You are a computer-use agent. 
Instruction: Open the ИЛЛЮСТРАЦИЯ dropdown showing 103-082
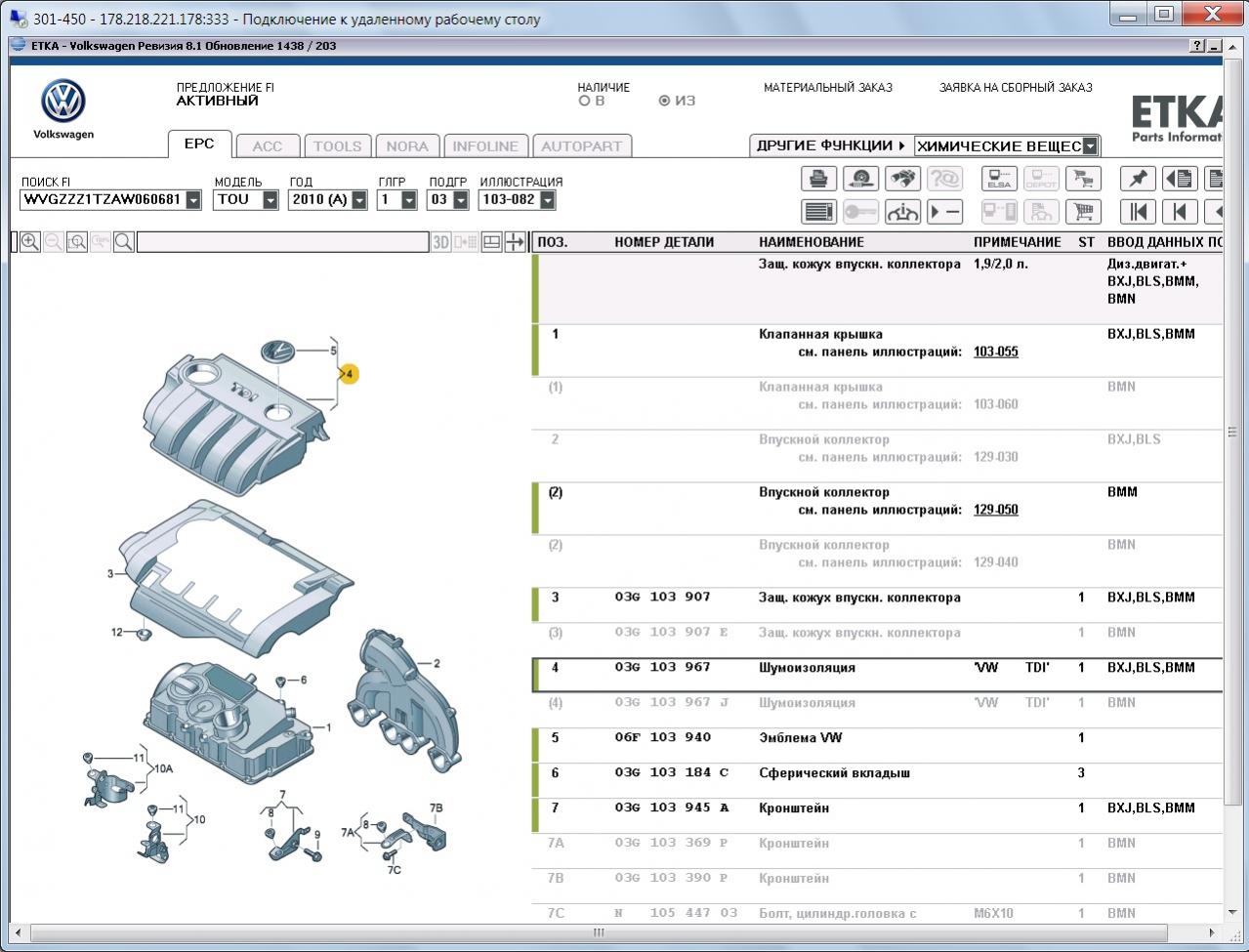click(x=548, y=200)
